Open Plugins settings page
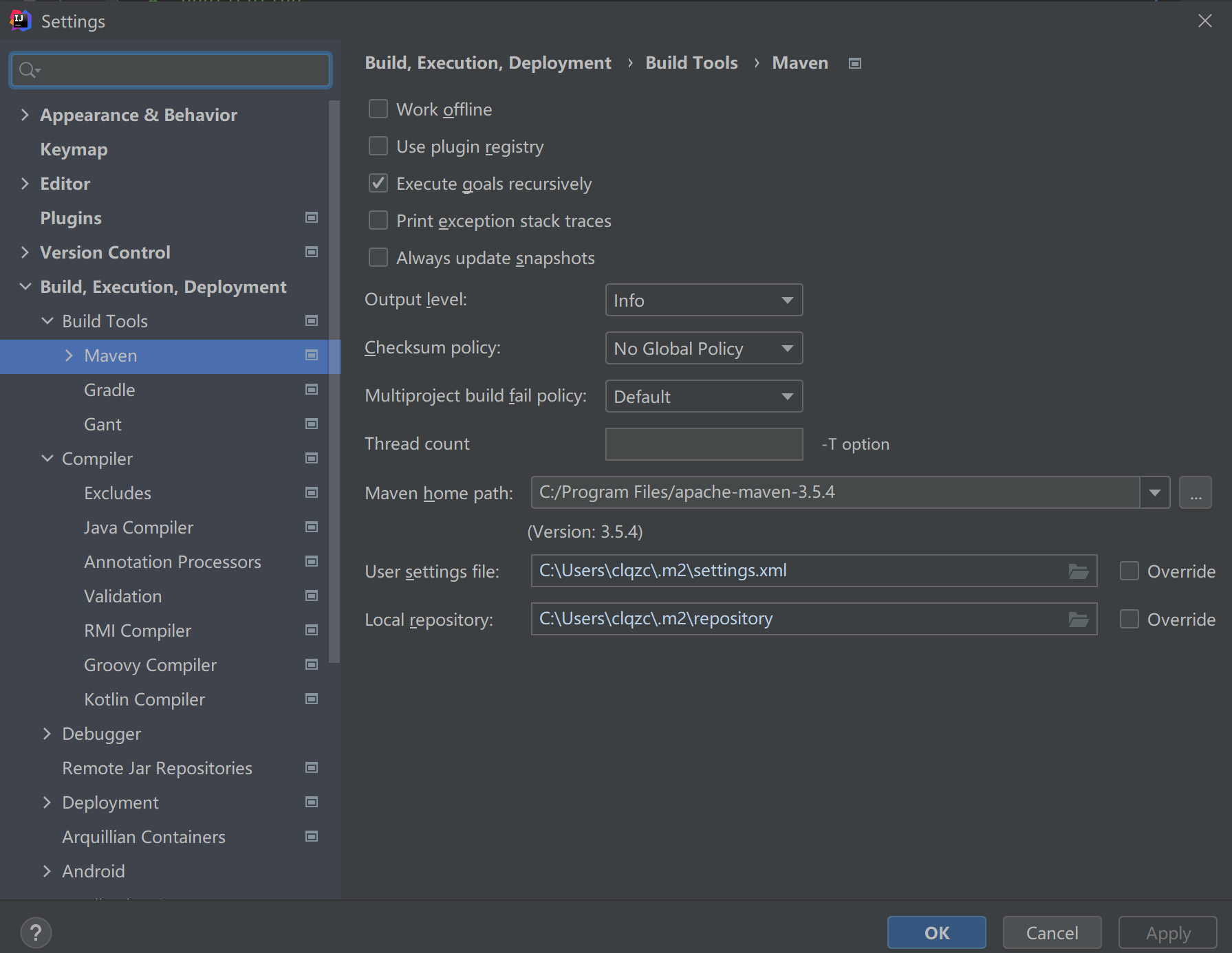This screenshot has height=953, width=1232. pyautogui.click(x=71, y=218)
